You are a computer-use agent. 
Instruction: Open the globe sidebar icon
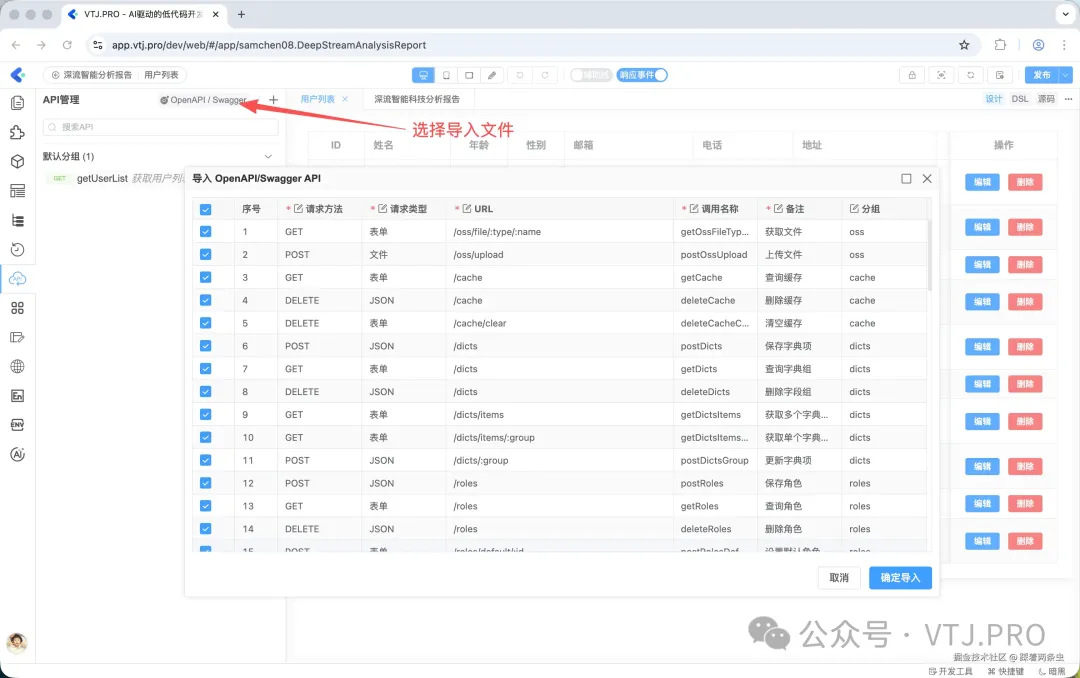[18, 367]
